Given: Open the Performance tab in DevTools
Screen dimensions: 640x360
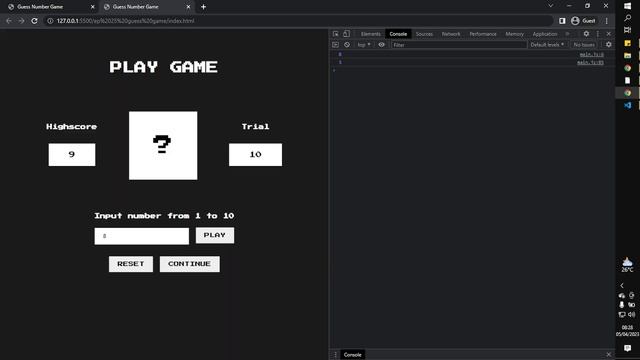Looking at the screenshot, I should (483, 34).
